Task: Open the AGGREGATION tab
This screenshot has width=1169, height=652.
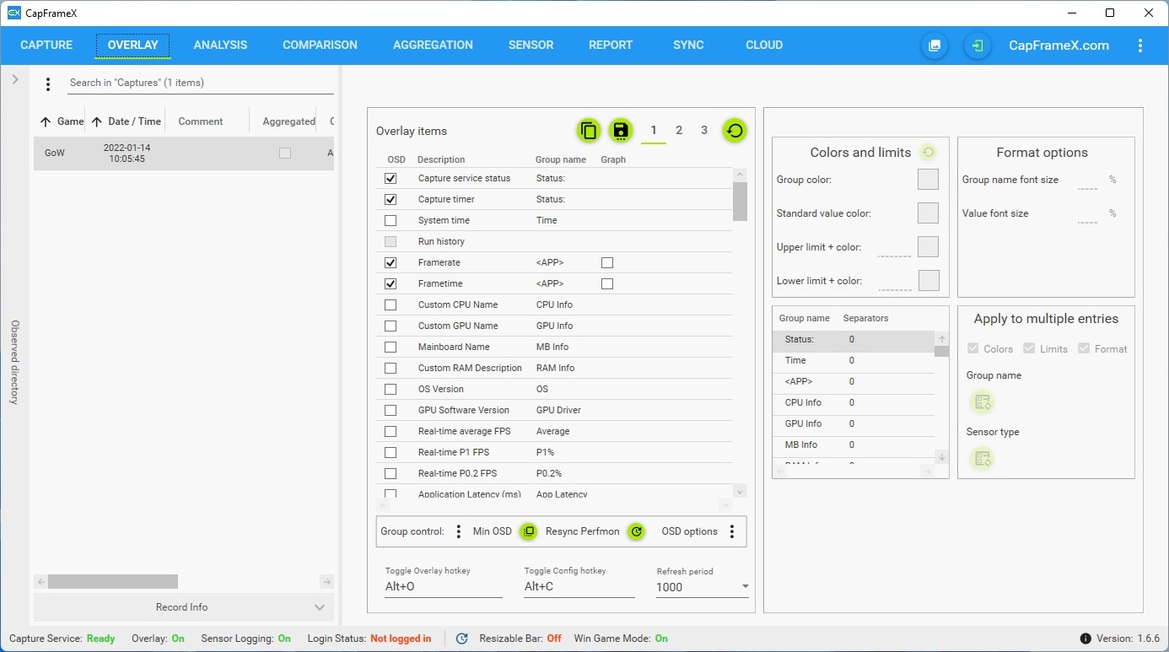Action: point(433,45)
